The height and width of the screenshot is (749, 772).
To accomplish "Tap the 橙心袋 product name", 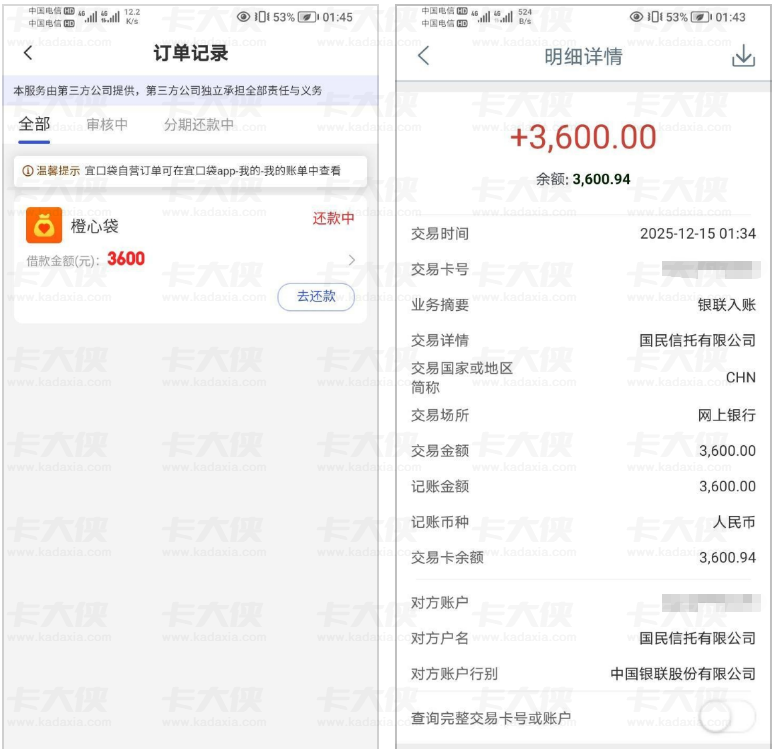I will (x=95, y=226).
